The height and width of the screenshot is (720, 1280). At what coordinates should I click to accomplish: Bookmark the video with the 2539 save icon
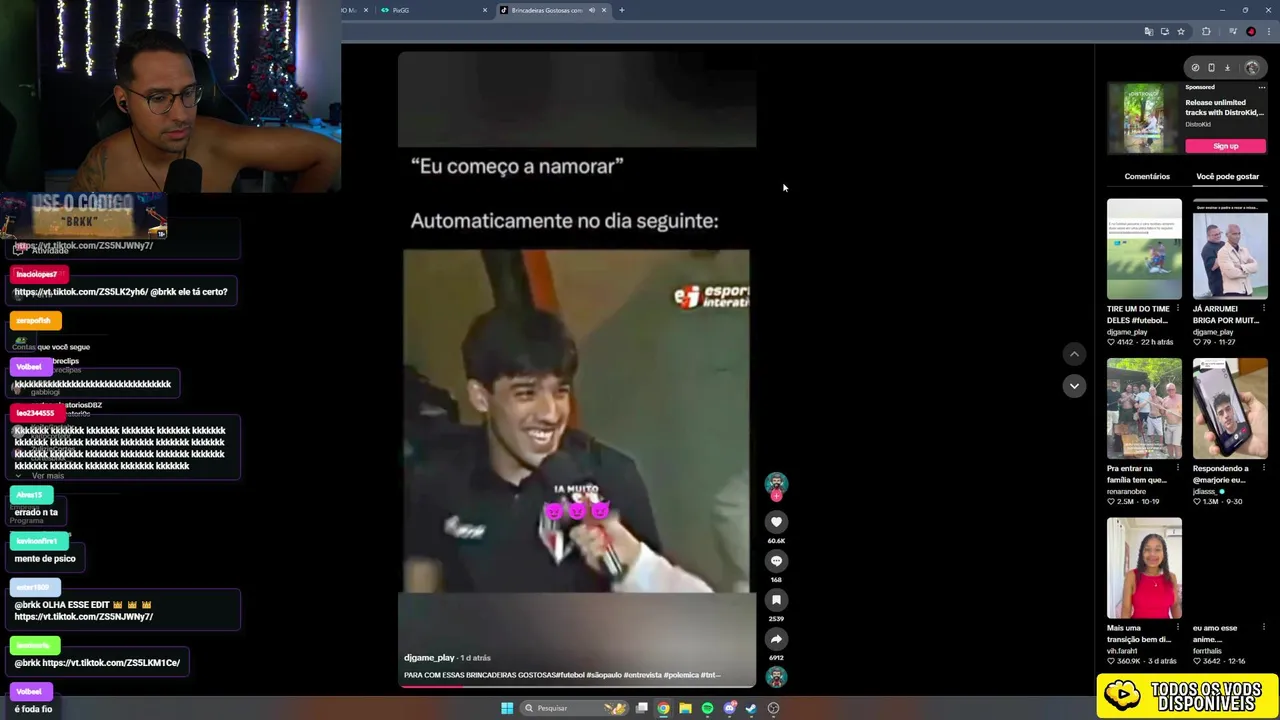[776, 600]
